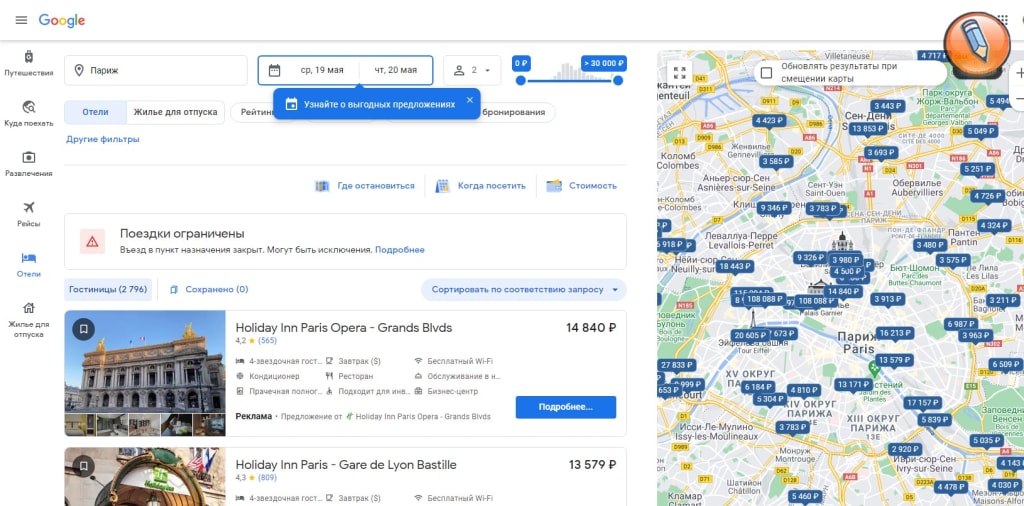Click the 9 346 ₽ map price marker
Viewport: 1024px width, 506px height.
(x=775, y=208)
